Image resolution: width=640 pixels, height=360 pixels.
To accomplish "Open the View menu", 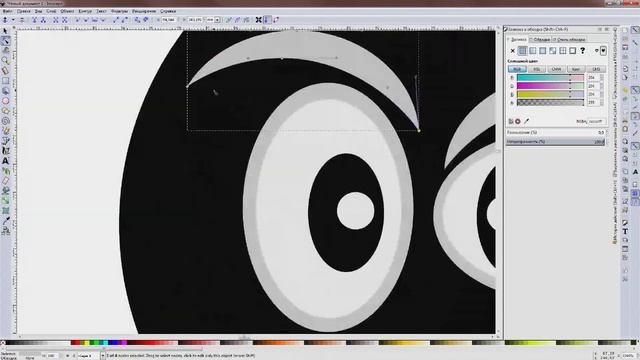I will coord(38,11).
